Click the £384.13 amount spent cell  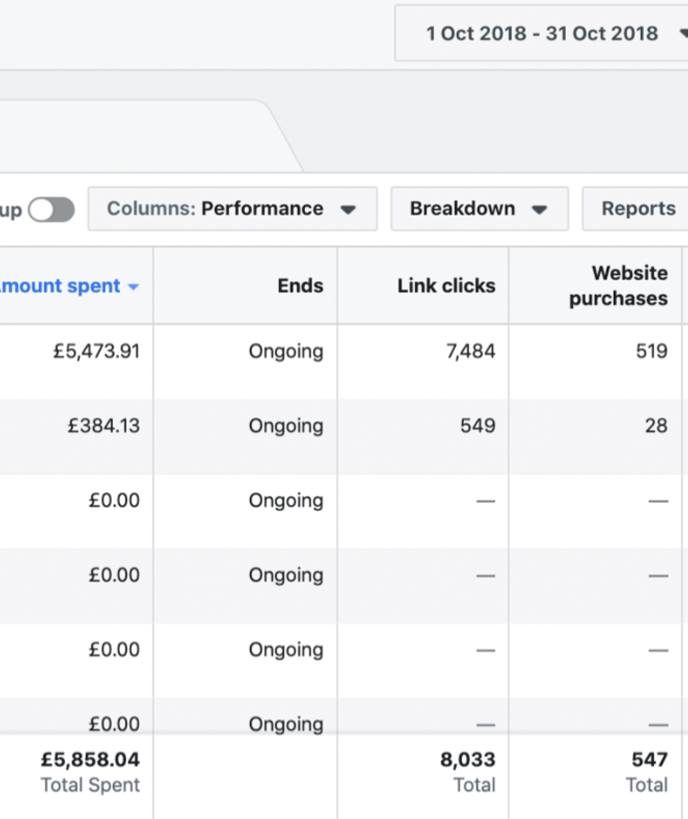(x=103, y=426)
